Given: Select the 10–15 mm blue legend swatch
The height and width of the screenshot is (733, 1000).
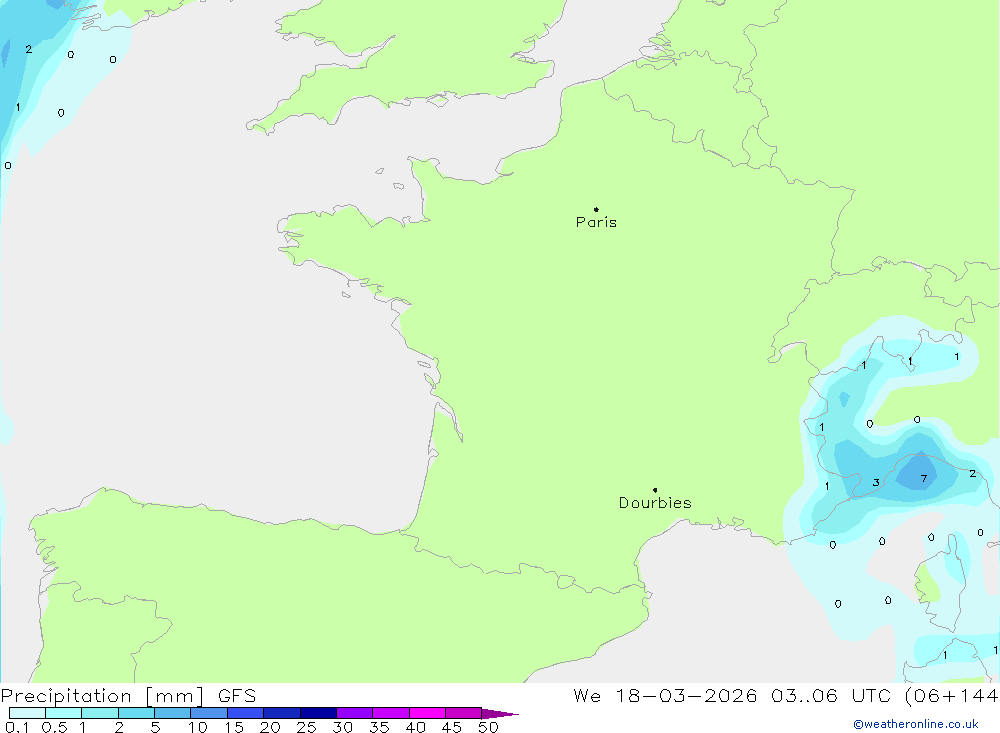Looking at the screenshot, I should coord(209,713).
